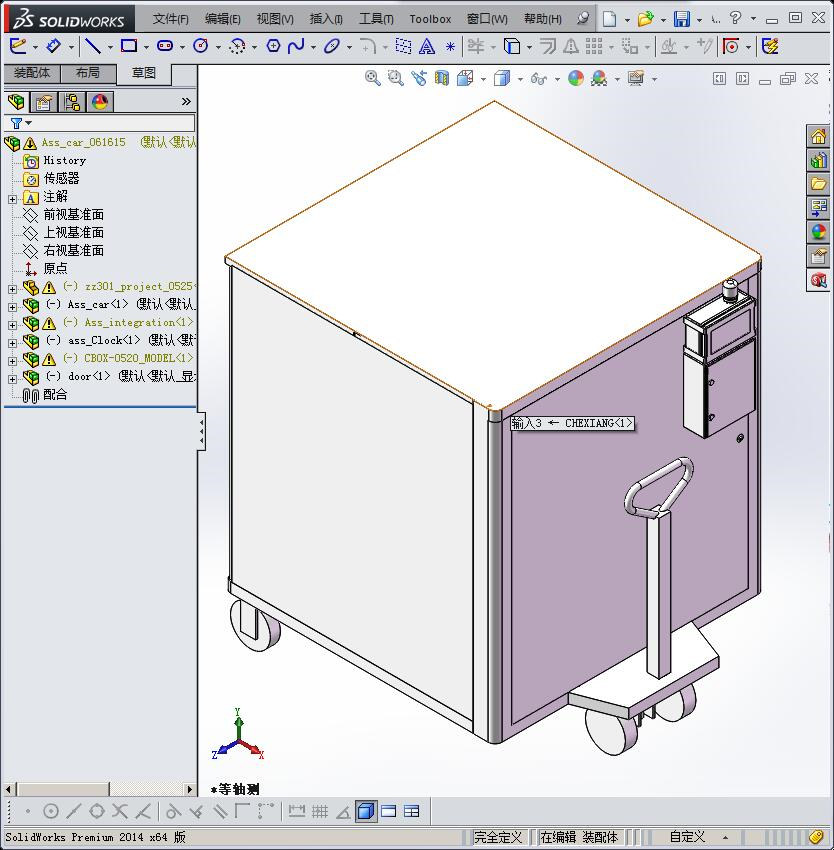
Task: Select the Convert Entities tool
Action: 511,46
